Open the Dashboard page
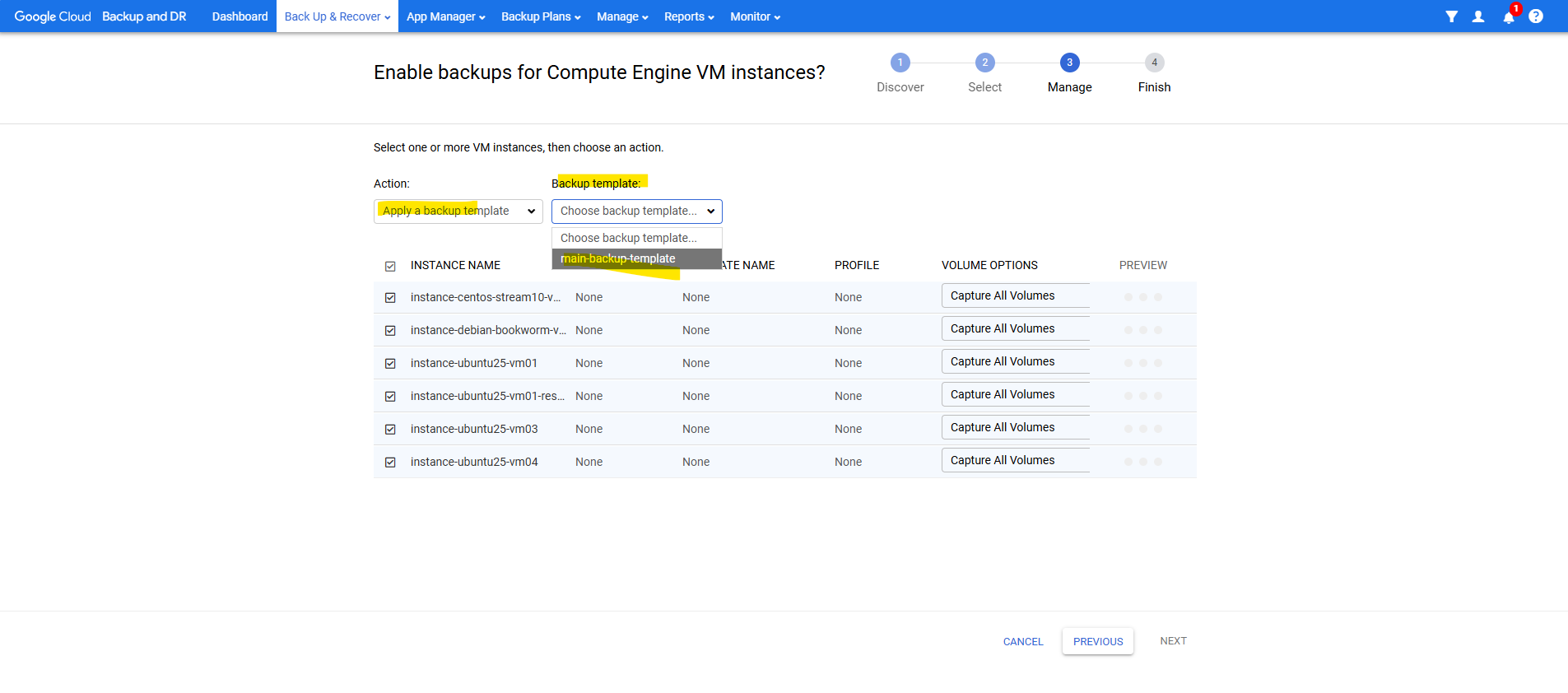This screenshot has height=693, width=1568. point(240,16)
